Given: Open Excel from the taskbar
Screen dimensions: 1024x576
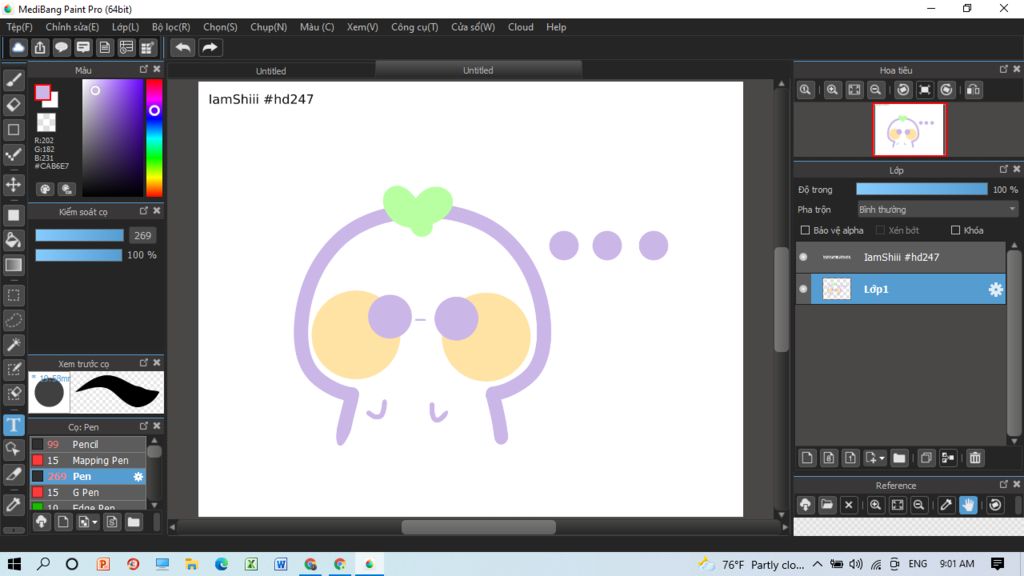Looking at the screenshot, I should click(251, 564).
